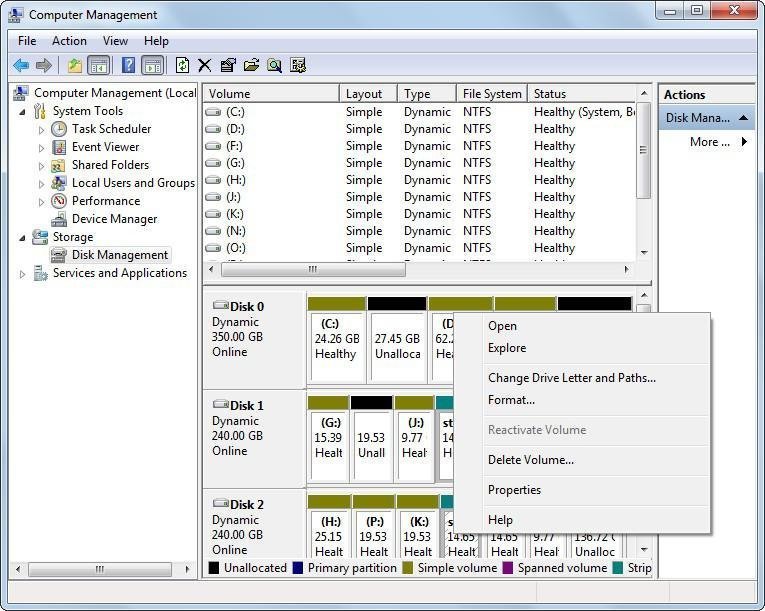Expand the Task Scheduler tree node
The height and width of the screenshot is (611, 765).
pyautogui.click(x=41, y=129)
